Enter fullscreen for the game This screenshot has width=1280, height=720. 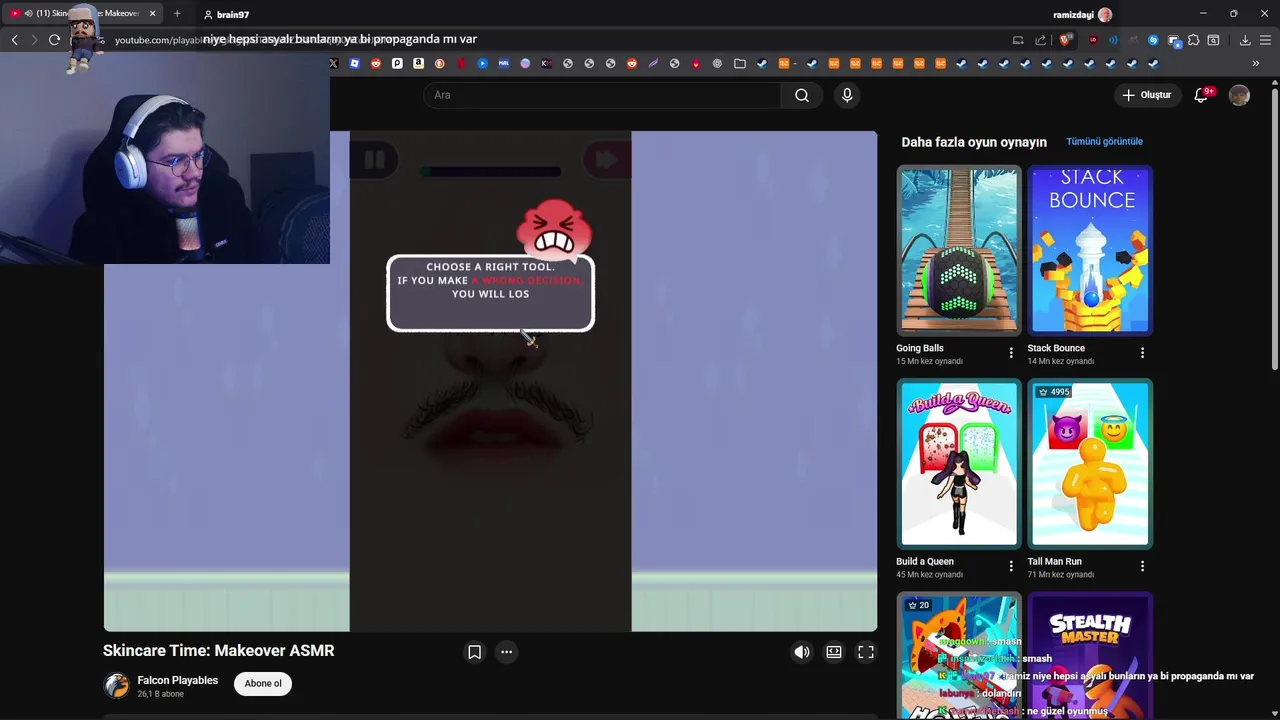866,652
